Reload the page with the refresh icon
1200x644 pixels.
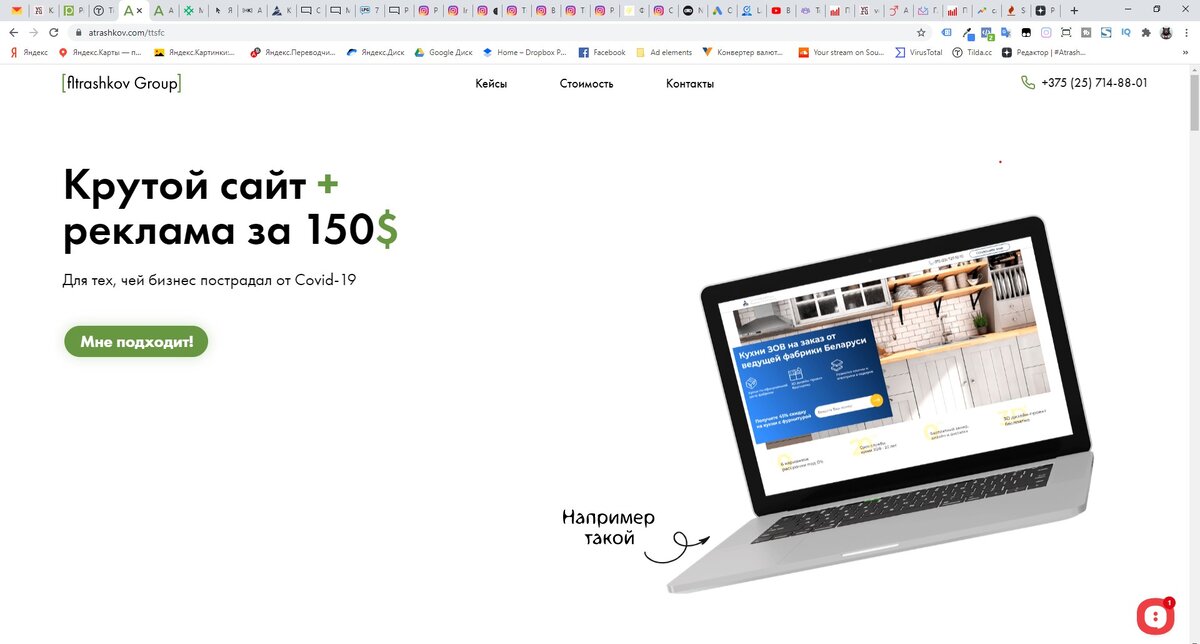(53, 32)
